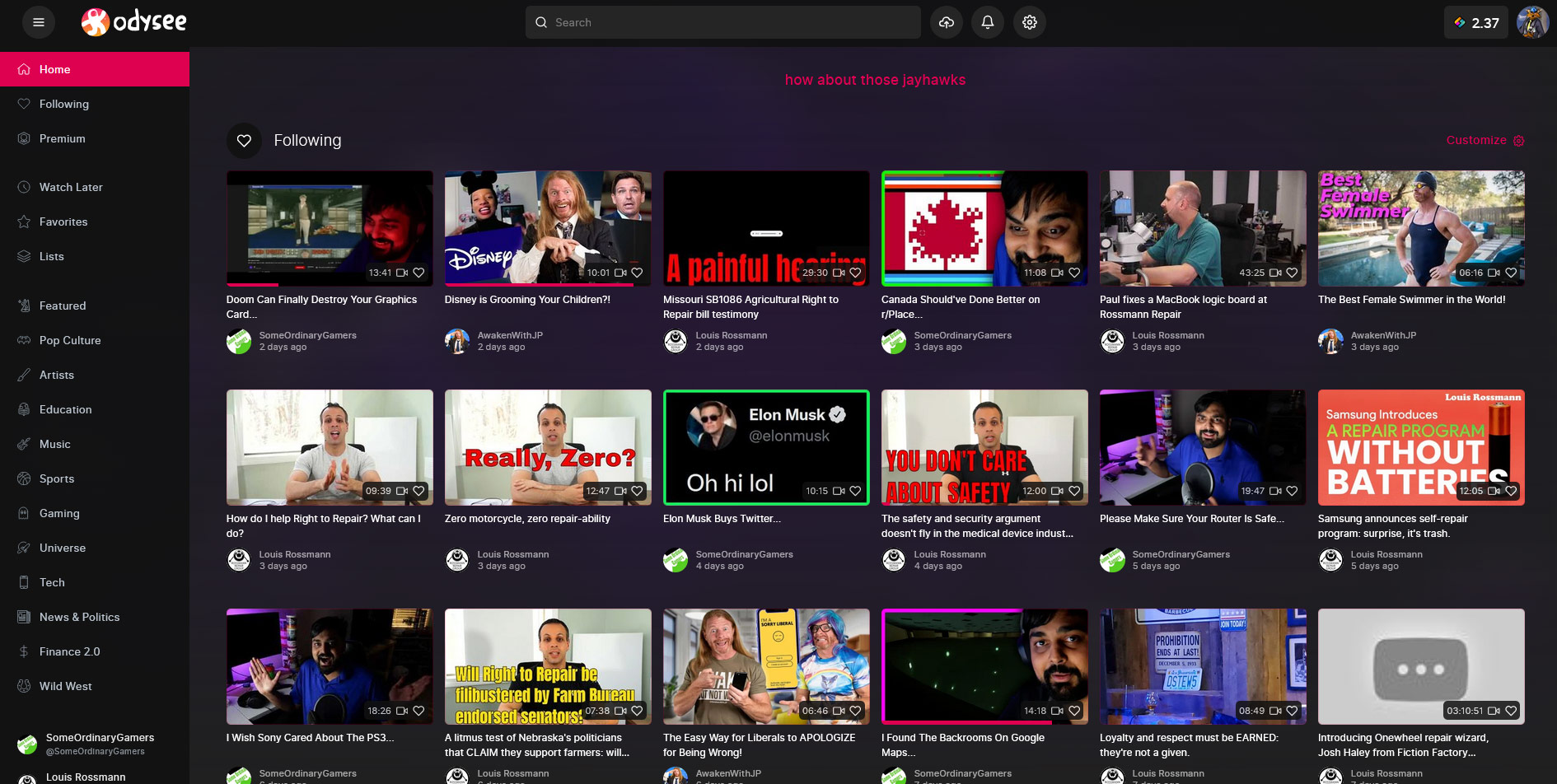Select Home in the sidebar

coord(95,69)
